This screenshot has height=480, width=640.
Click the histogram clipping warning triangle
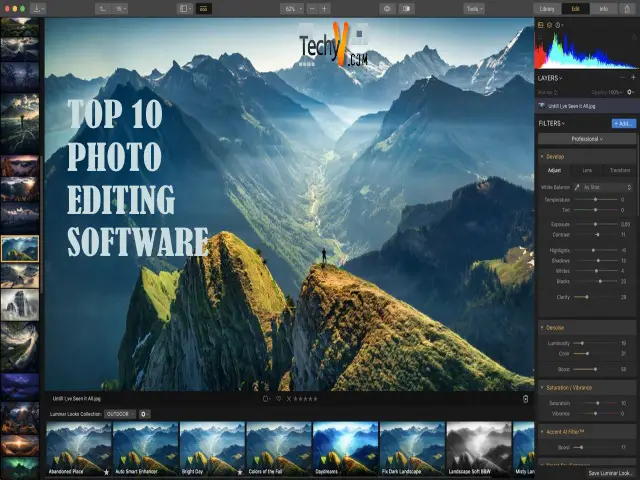point(634,37)
